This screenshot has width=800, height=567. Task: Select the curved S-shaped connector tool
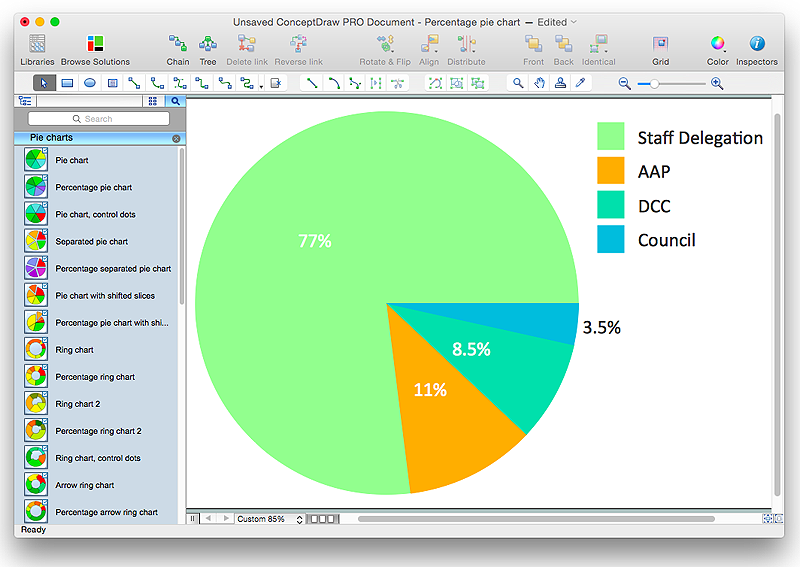coord(225,83)
